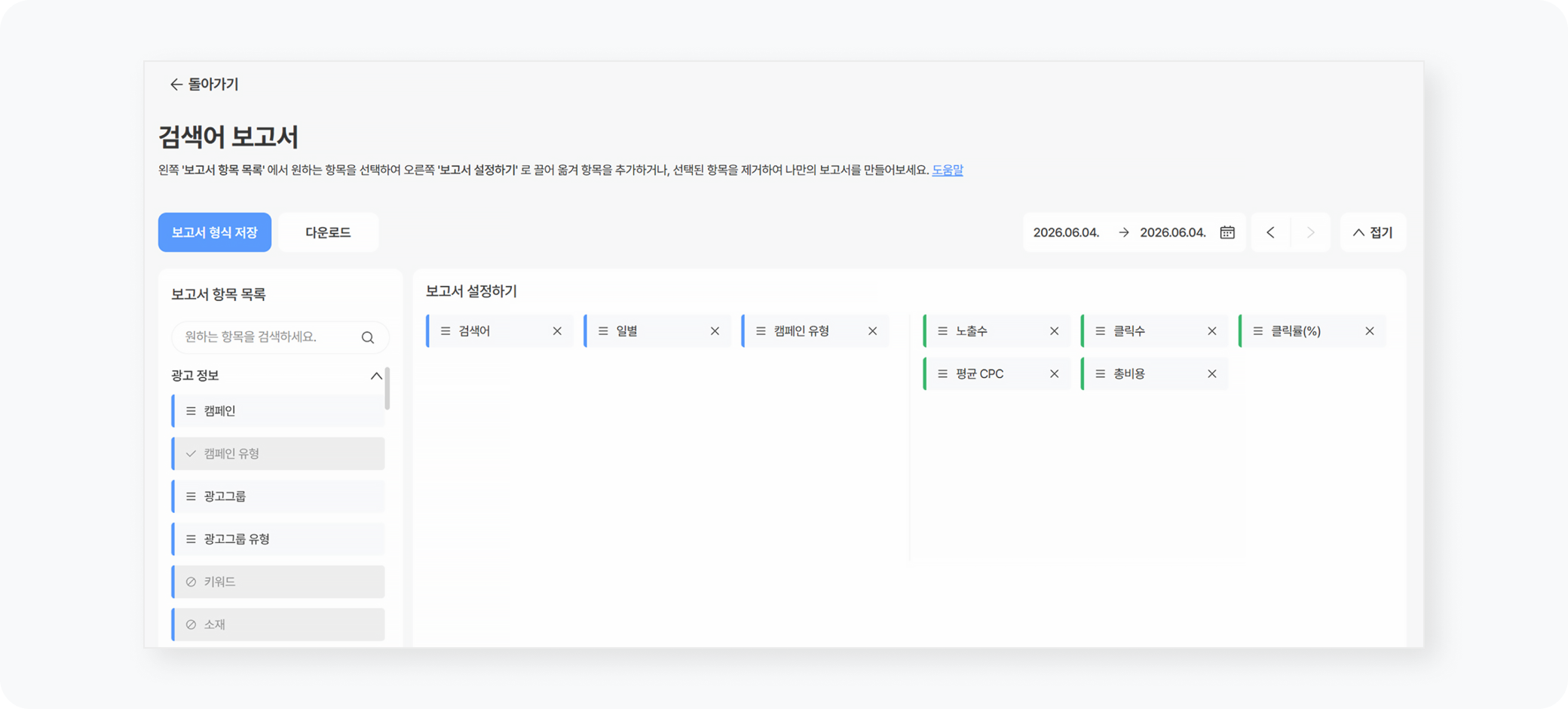Toggle the checked 캠페인 유형 item
1568x709 pixels.
click(x=278, y=453)
